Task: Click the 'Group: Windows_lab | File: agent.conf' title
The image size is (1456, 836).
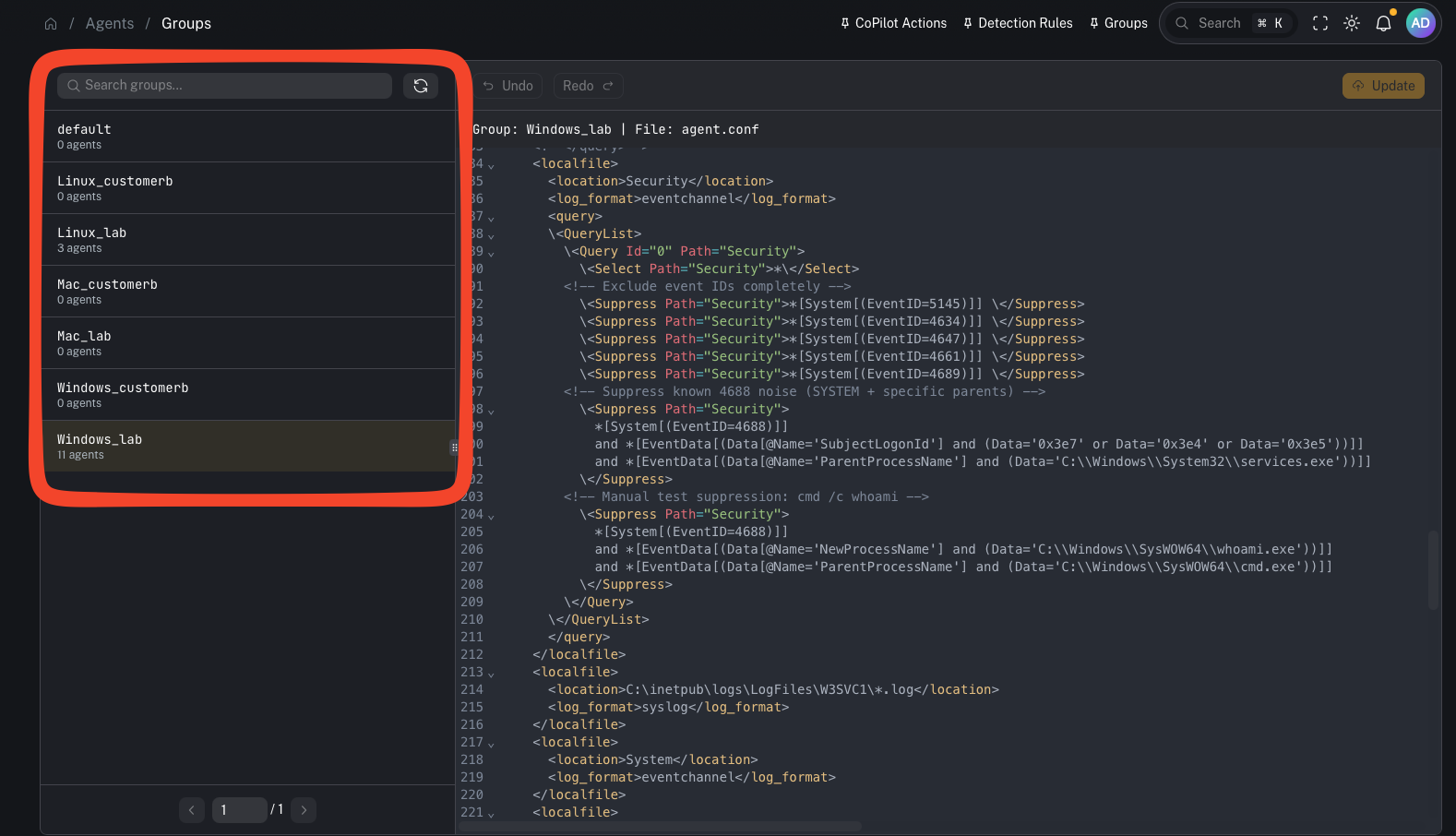Action: coord(615,129)
